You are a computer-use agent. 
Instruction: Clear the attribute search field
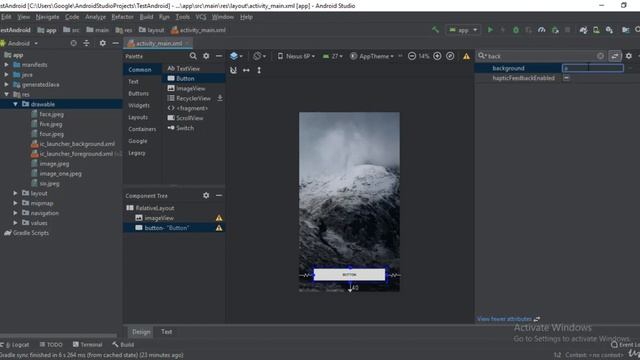(600, 56)
